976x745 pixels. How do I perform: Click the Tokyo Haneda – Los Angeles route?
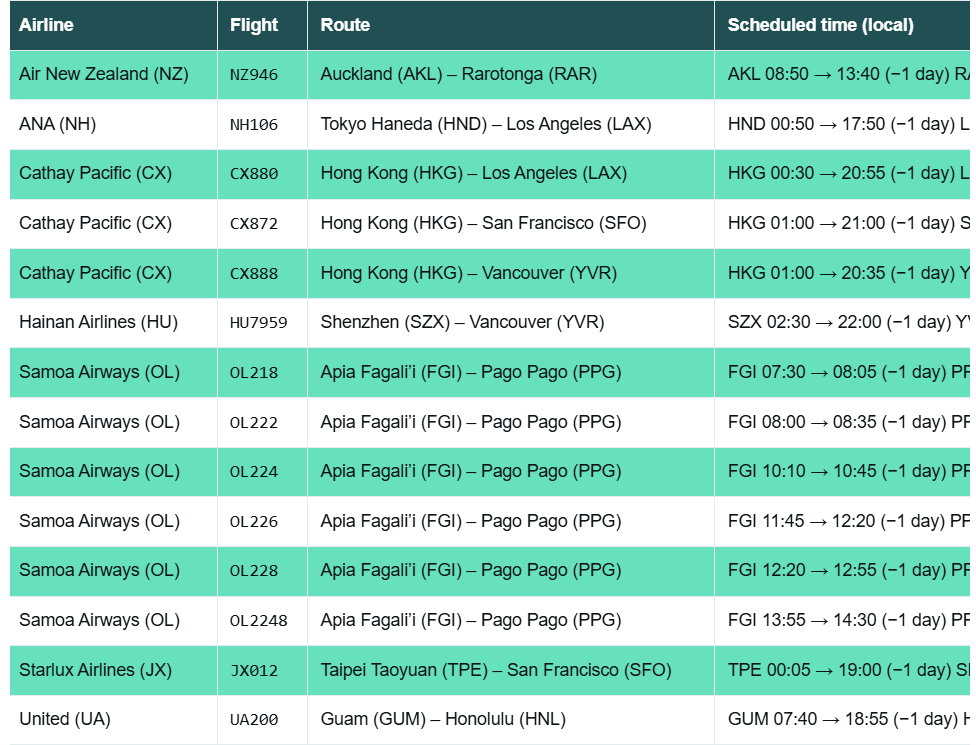coord(485,124)
